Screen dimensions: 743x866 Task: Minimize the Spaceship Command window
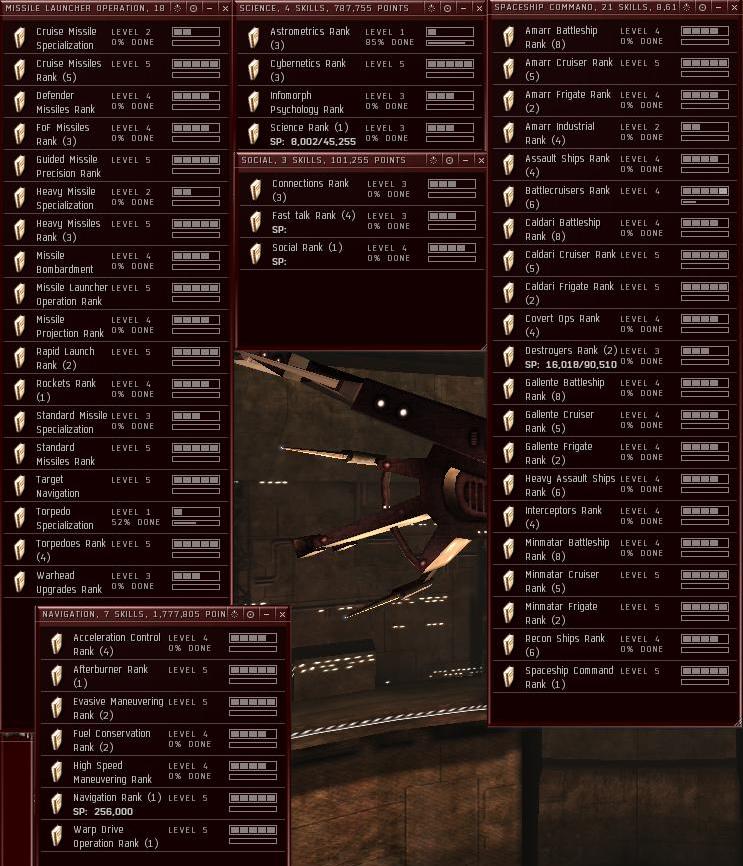[718, 7]
